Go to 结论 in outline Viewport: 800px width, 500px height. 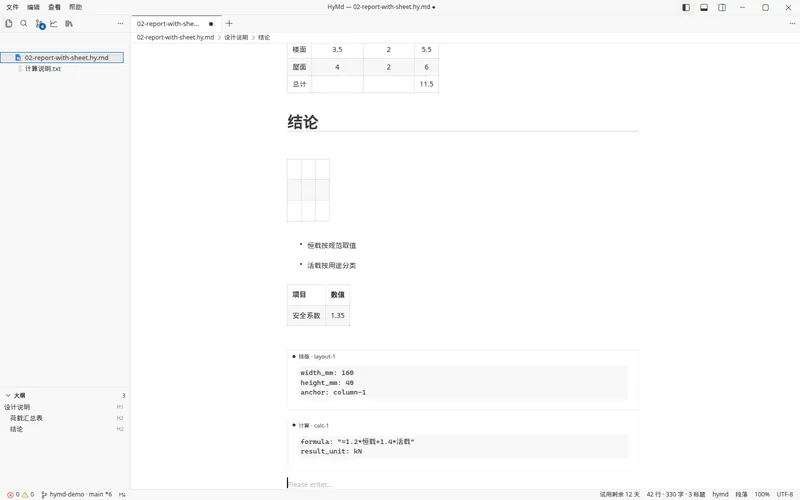click(x=16, y=429)
